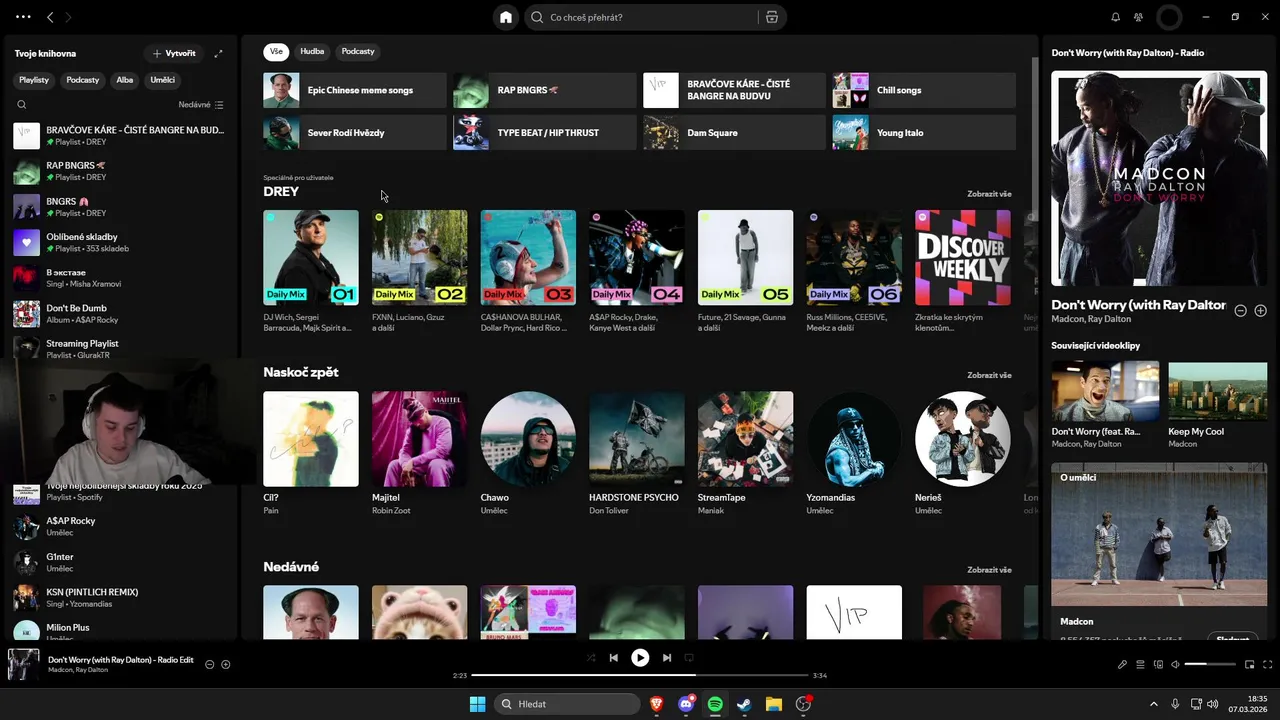Open the notifications bell
The image size is (1280, 720).
[1116, 17]
